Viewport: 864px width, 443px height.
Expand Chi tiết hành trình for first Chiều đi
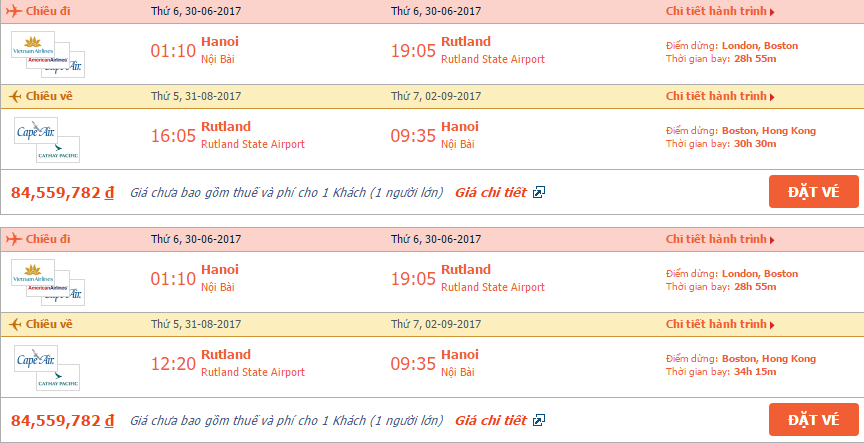coord(720,11)
